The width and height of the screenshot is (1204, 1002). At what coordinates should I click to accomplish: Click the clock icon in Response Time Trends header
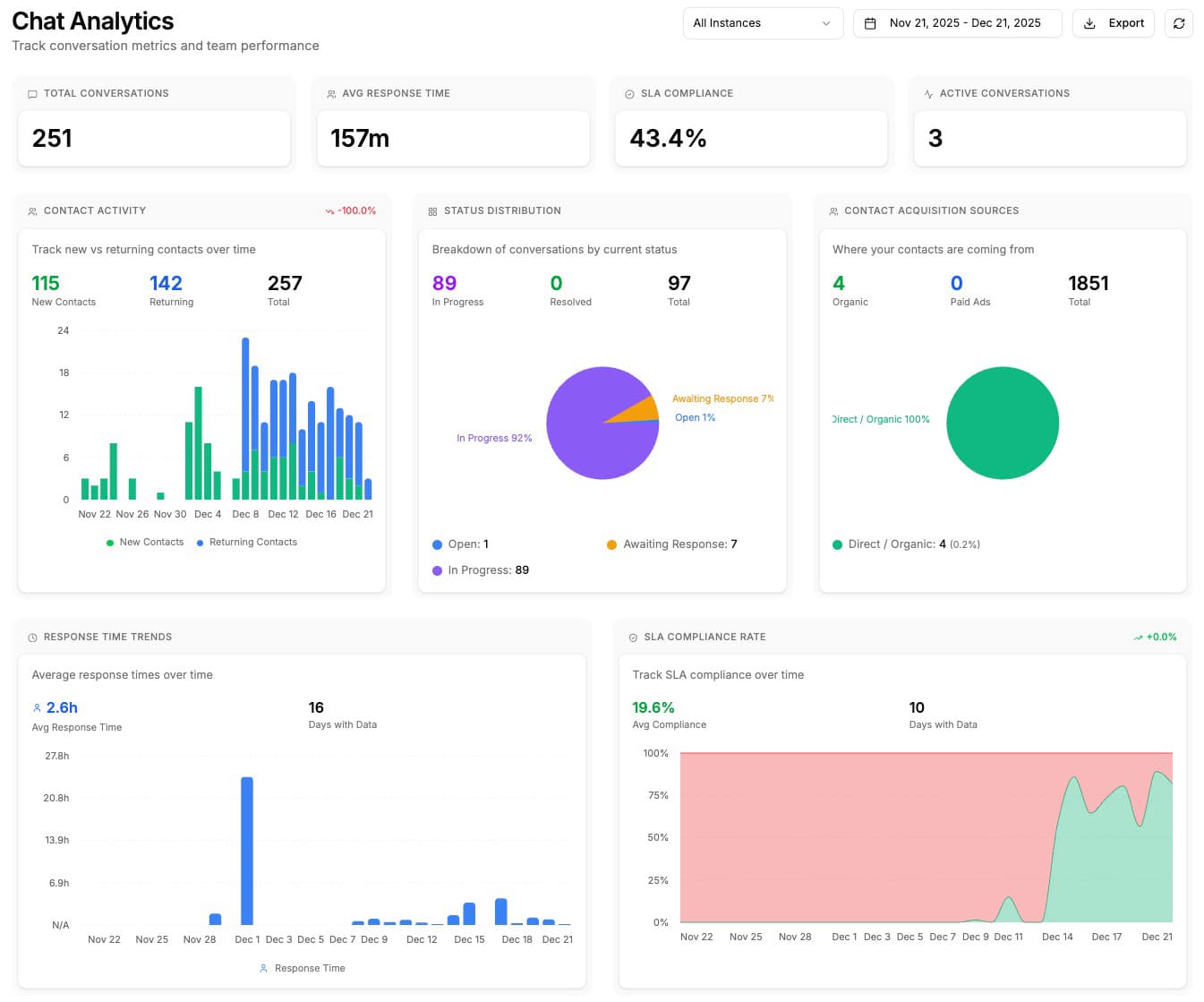[x=32, y=637]
